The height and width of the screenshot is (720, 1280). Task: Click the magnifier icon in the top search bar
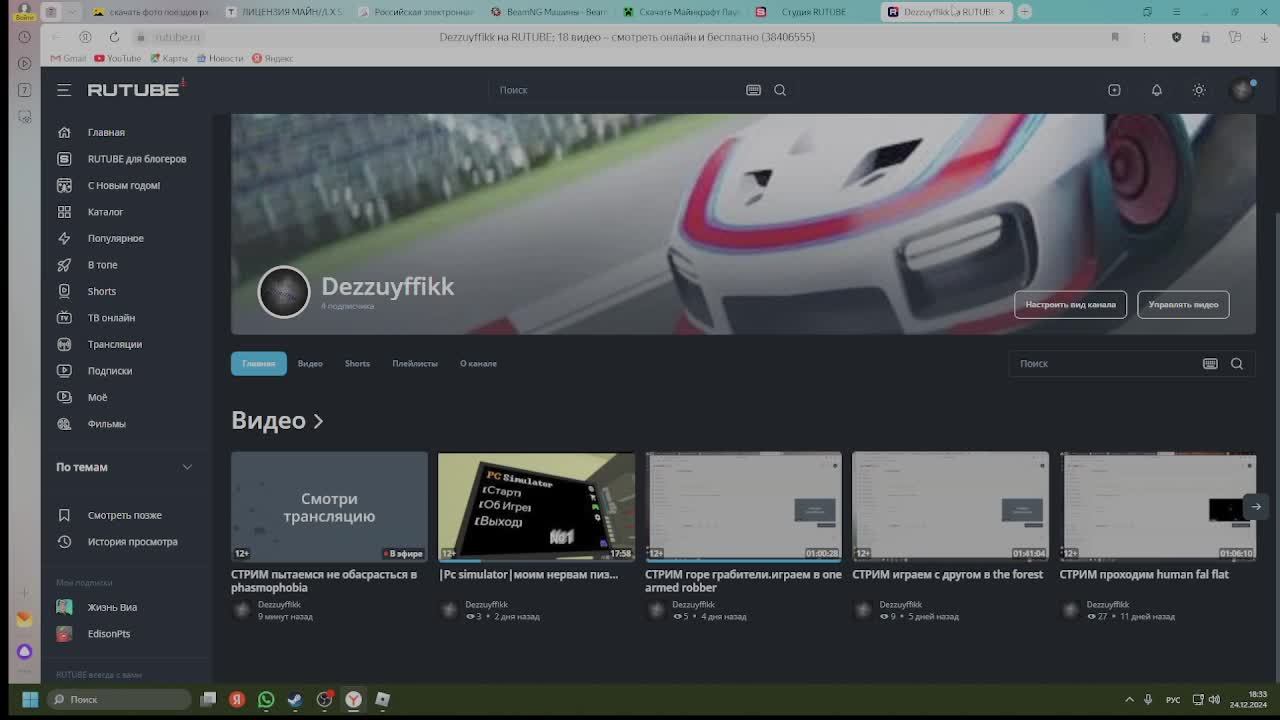(x=780, y=90)
